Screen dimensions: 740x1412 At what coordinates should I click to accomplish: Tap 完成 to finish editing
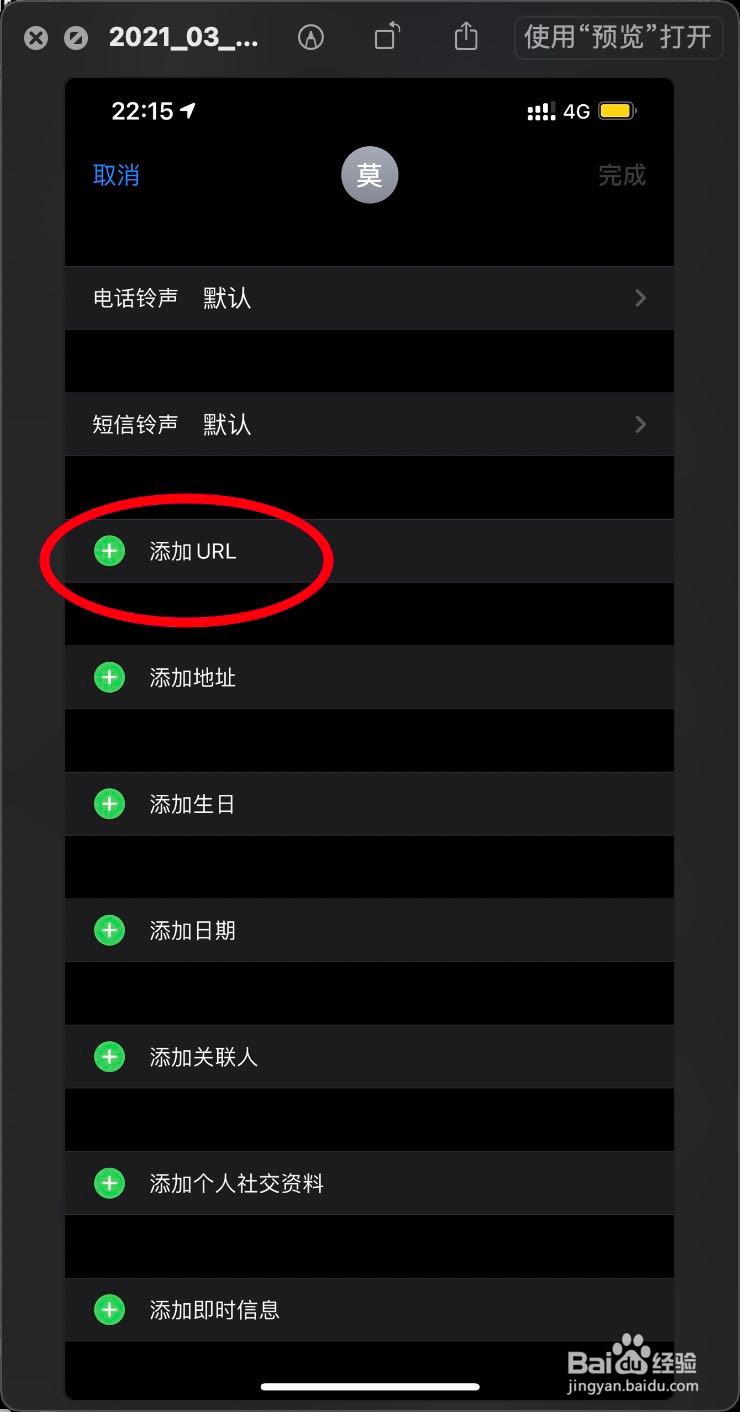622,175
